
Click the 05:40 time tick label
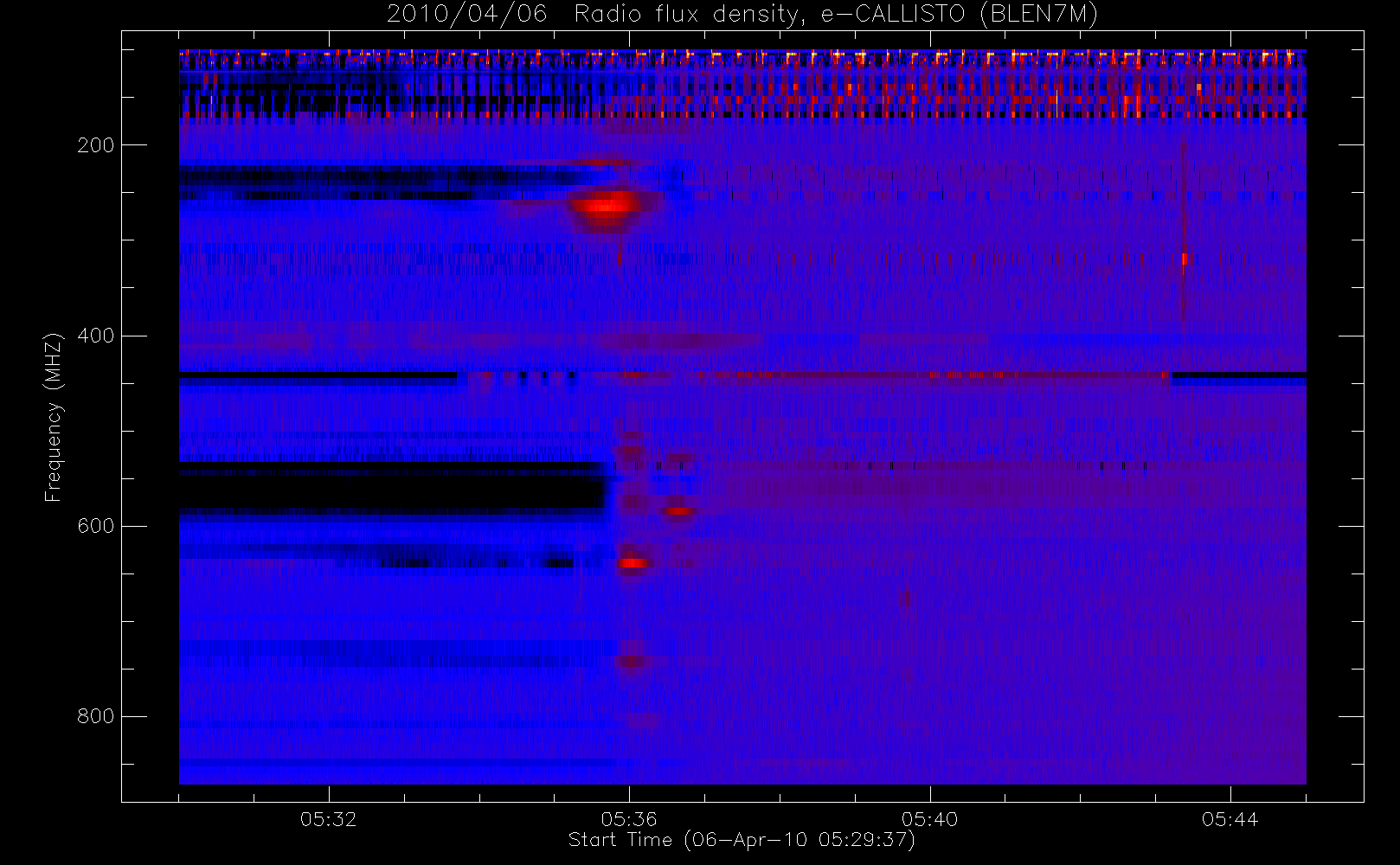(x=929, y=819)
